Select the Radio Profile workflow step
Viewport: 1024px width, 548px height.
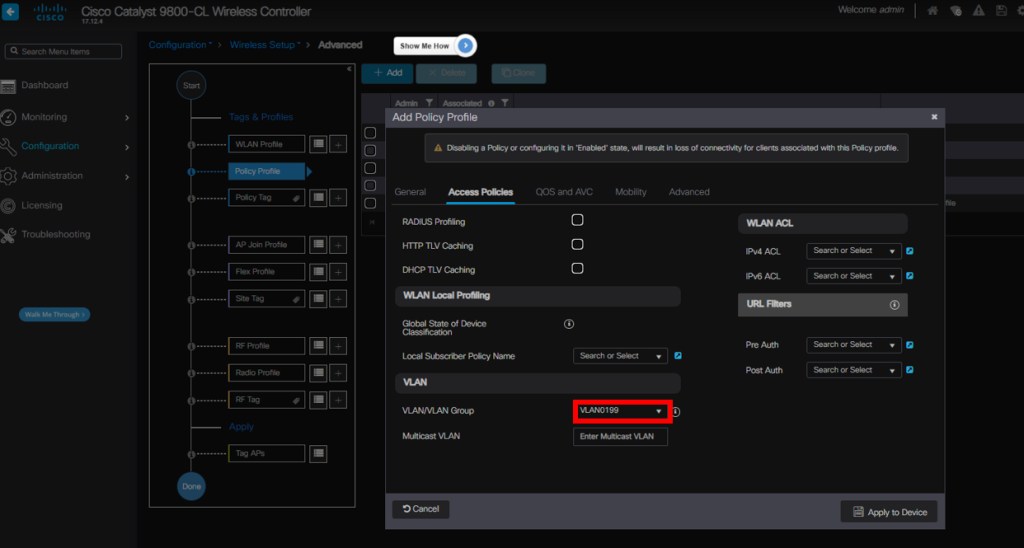point(266,373)
